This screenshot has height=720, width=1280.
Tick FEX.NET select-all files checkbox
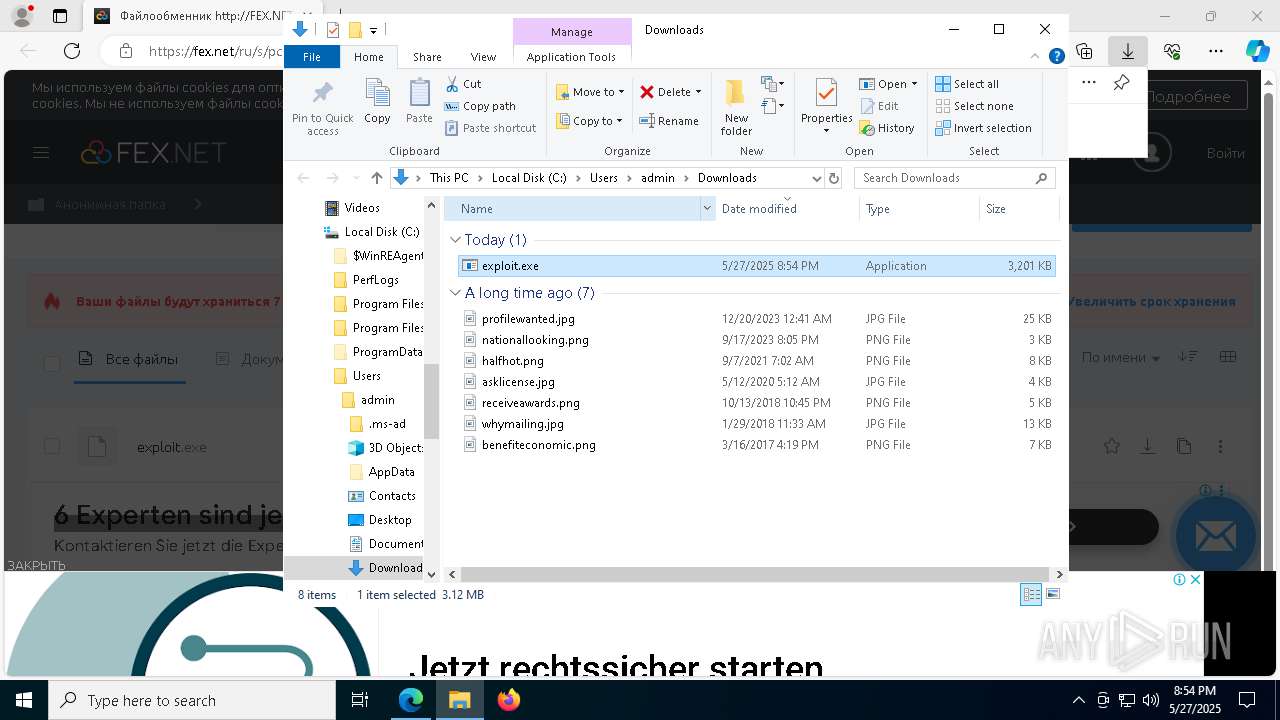(x=52, y=362)
